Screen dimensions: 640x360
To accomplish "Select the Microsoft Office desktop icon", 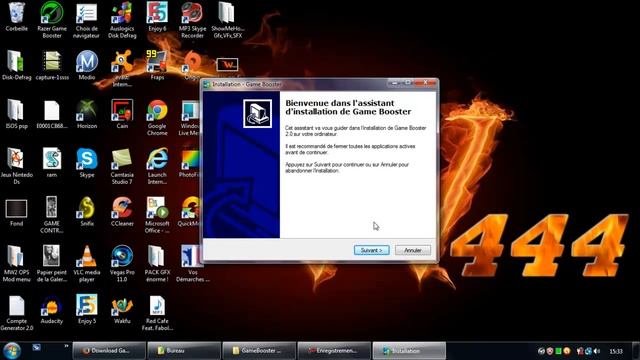I will pyautogui.click(x=157, y=214).
